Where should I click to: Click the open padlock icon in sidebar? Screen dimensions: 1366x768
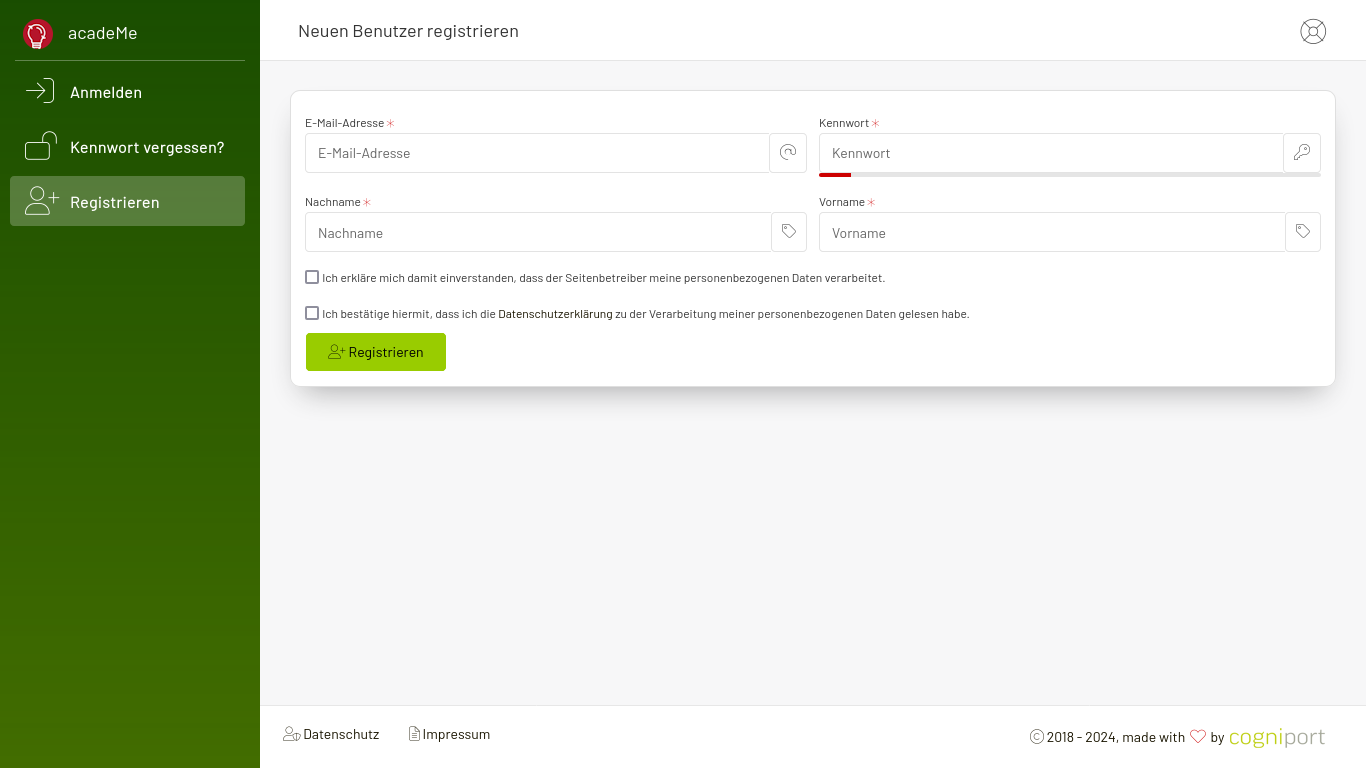[x=41, y=146]
